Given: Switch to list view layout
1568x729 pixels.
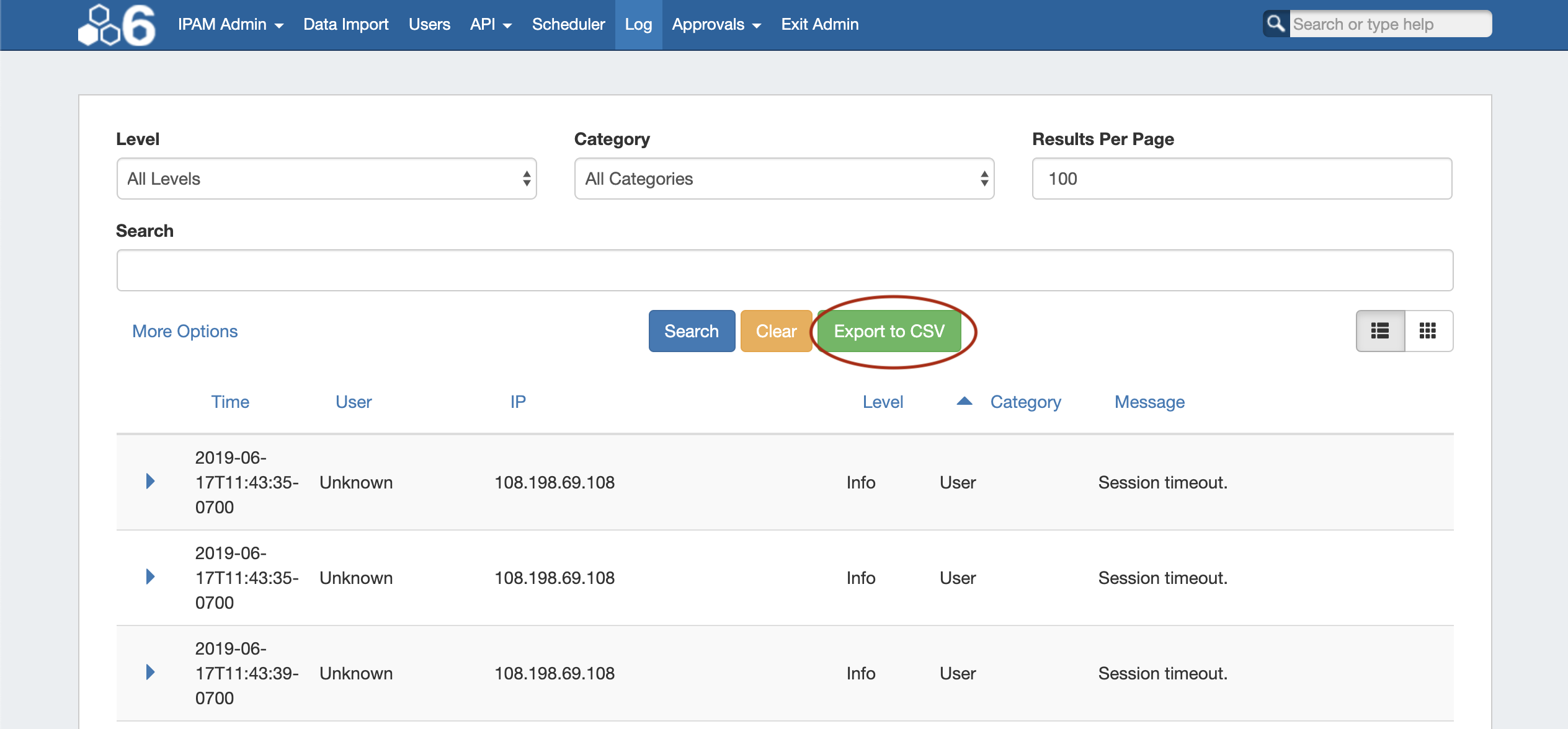Looking at the screenshot, I should pos(1380,331).
